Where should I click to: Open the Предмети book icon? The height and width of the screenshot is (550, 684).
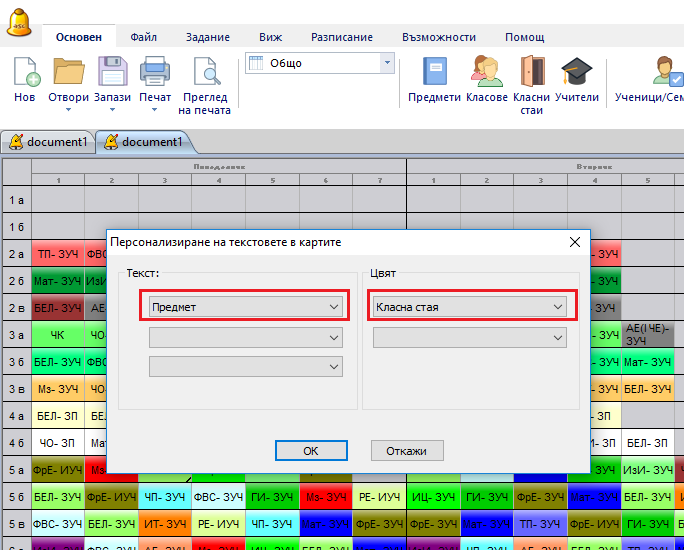434,72
